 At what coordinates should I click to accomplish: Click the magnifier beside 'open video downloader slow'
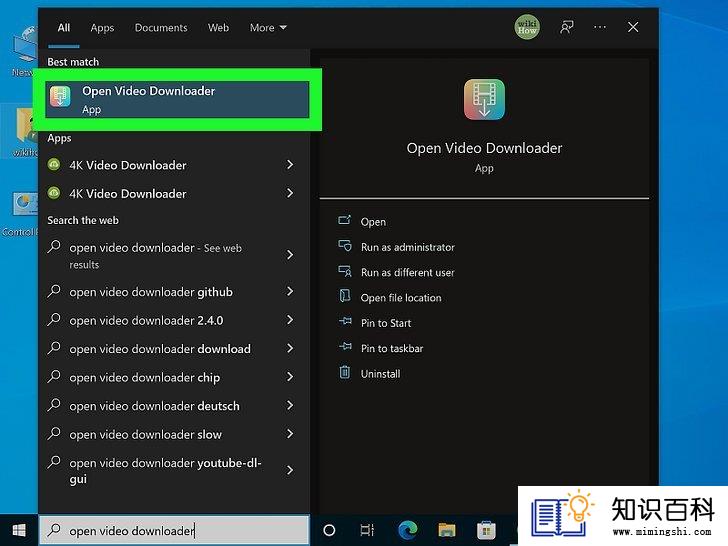(x=54, y=434)
